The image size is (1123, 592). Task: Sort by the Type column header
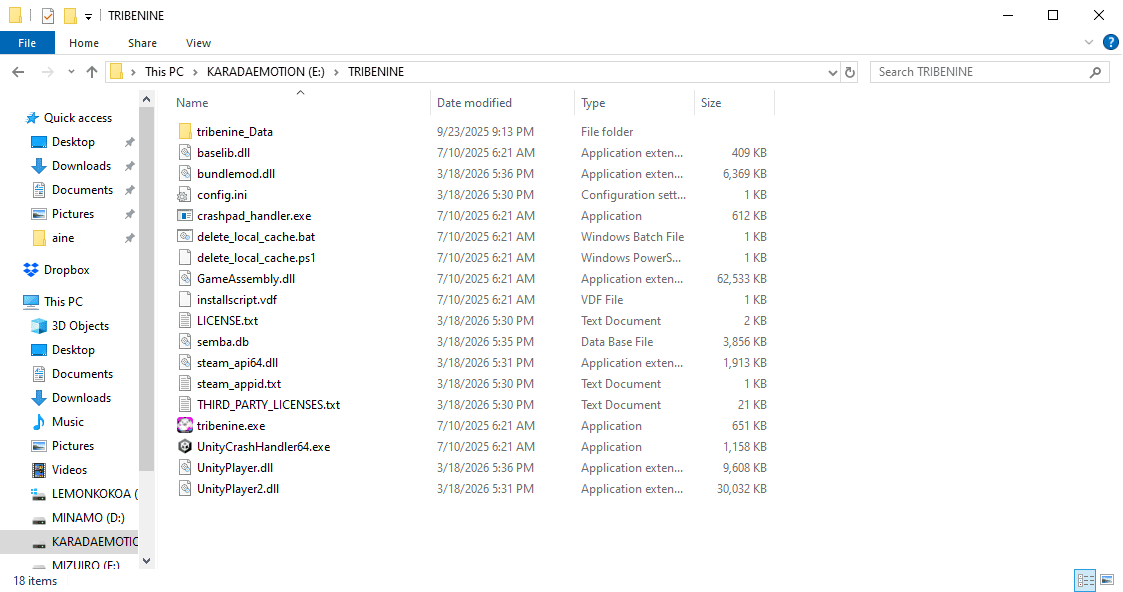tap(634, 103)
